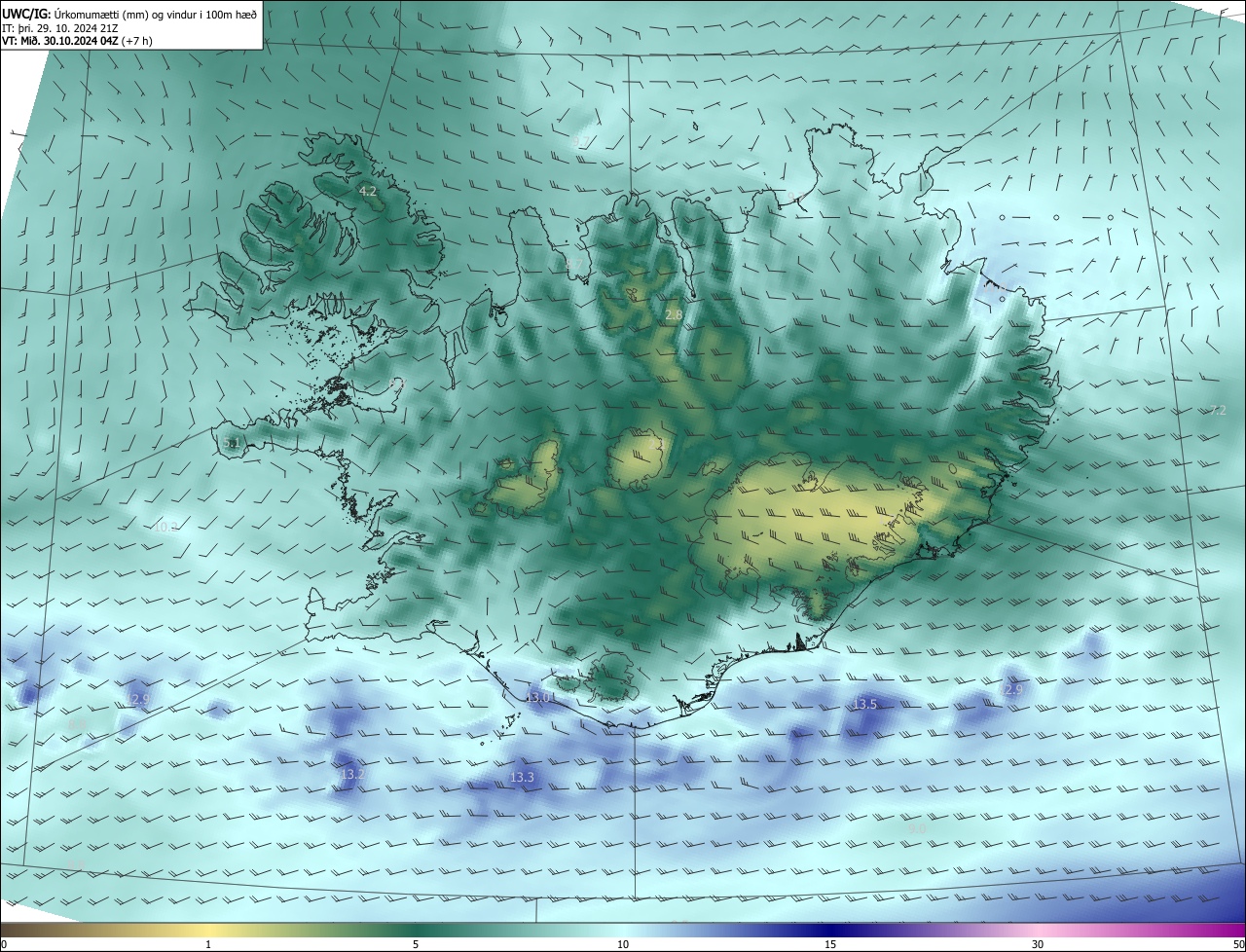Click the '4.2' value over Westfjords

point(368,192)
